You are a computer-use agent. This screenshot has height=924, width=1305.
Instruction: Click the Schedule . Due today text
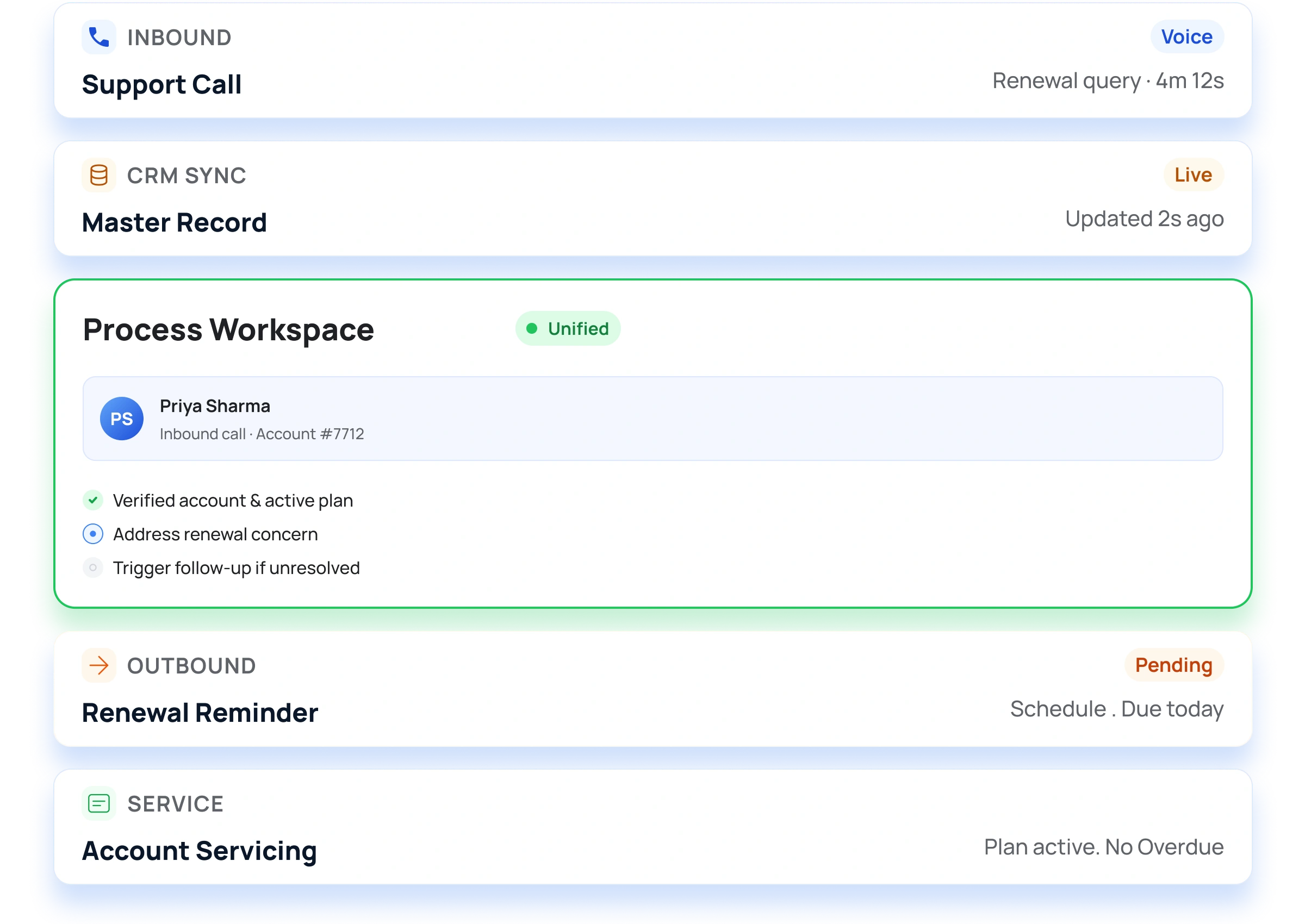coord(1117,709)
